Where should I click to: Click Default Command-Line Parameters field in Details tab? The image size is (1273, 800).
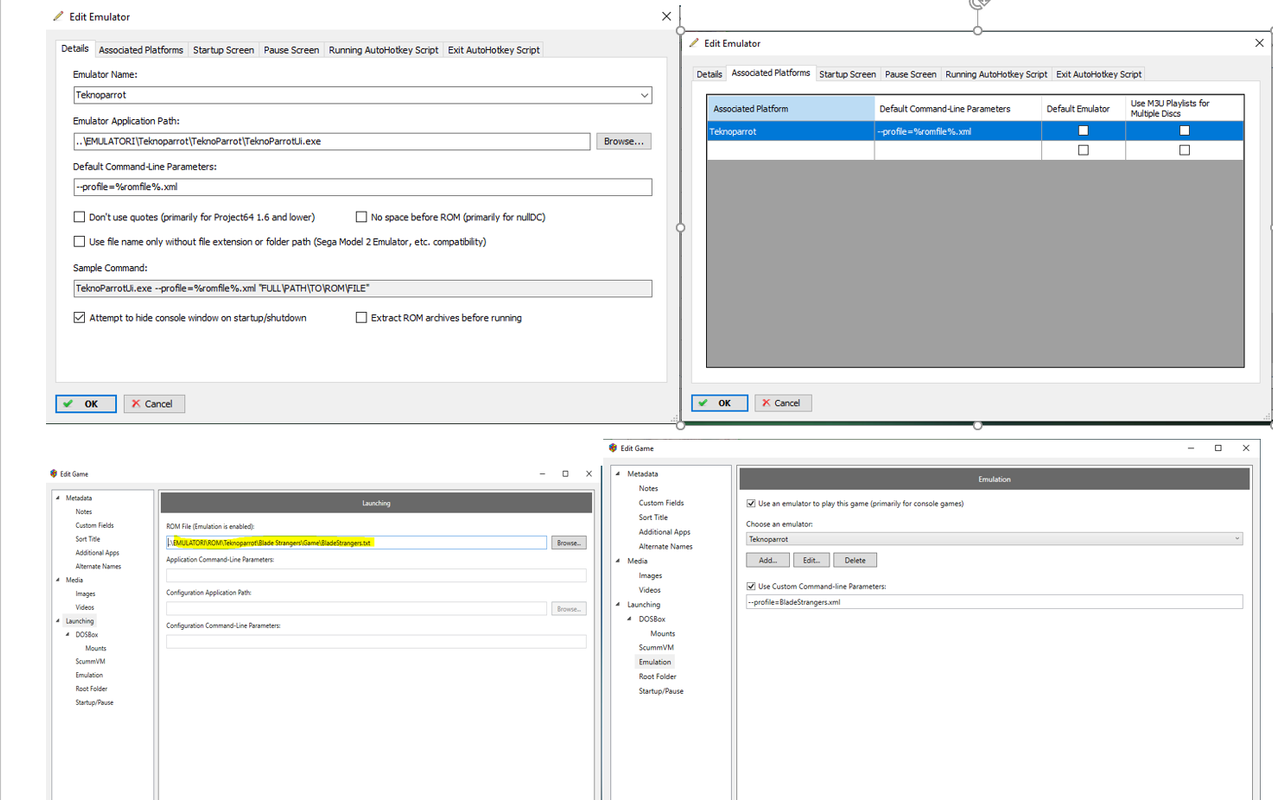tap(363, 187)
